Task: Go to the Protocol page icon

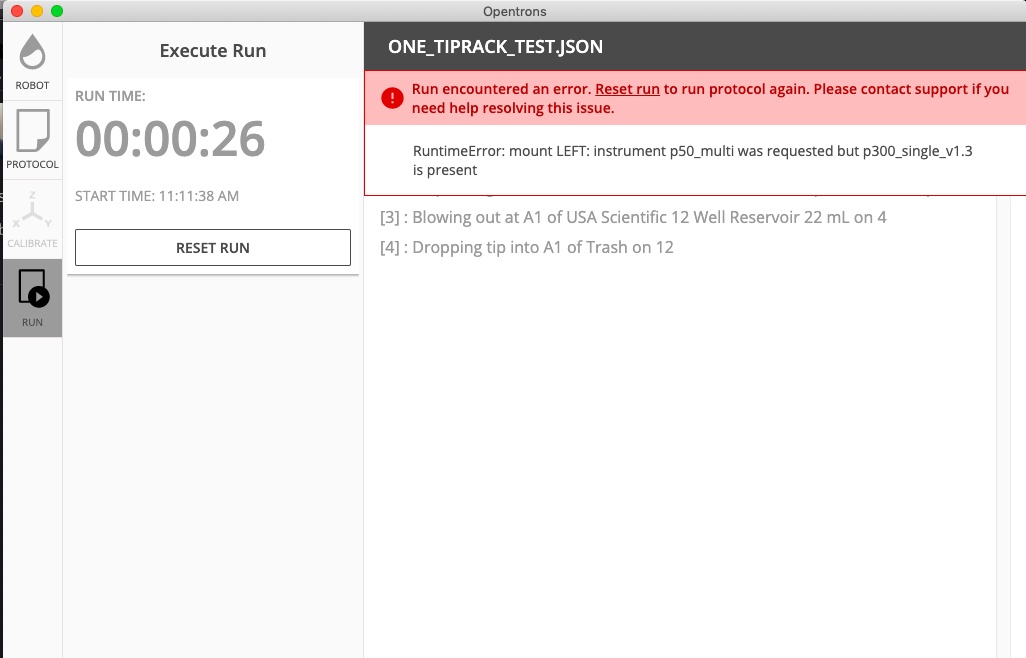Action: 32,131
